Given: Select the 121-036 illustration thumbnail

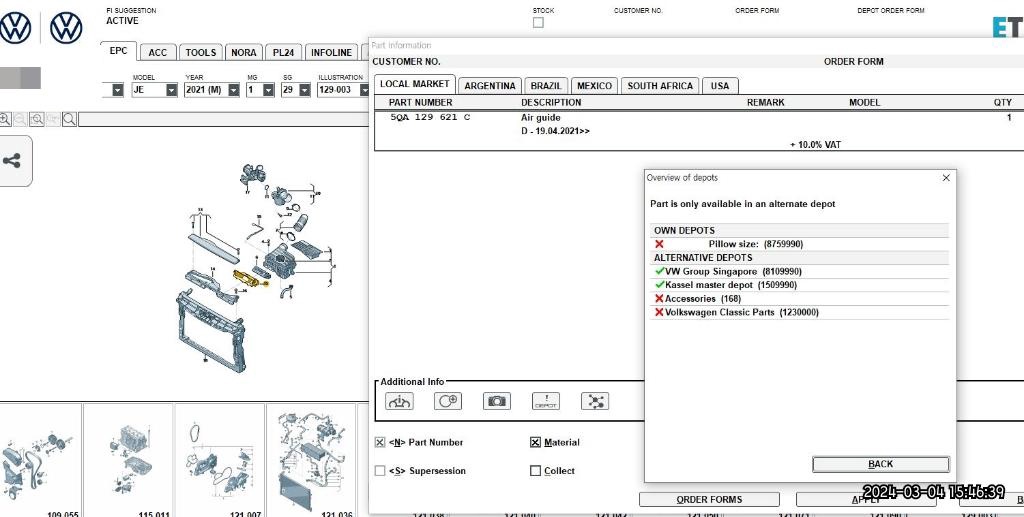Looking at the screenshot, I should pos(311,456).
